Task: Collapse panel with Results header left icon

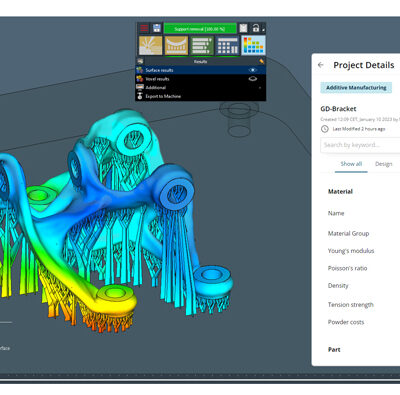Action: click(140, 61)
